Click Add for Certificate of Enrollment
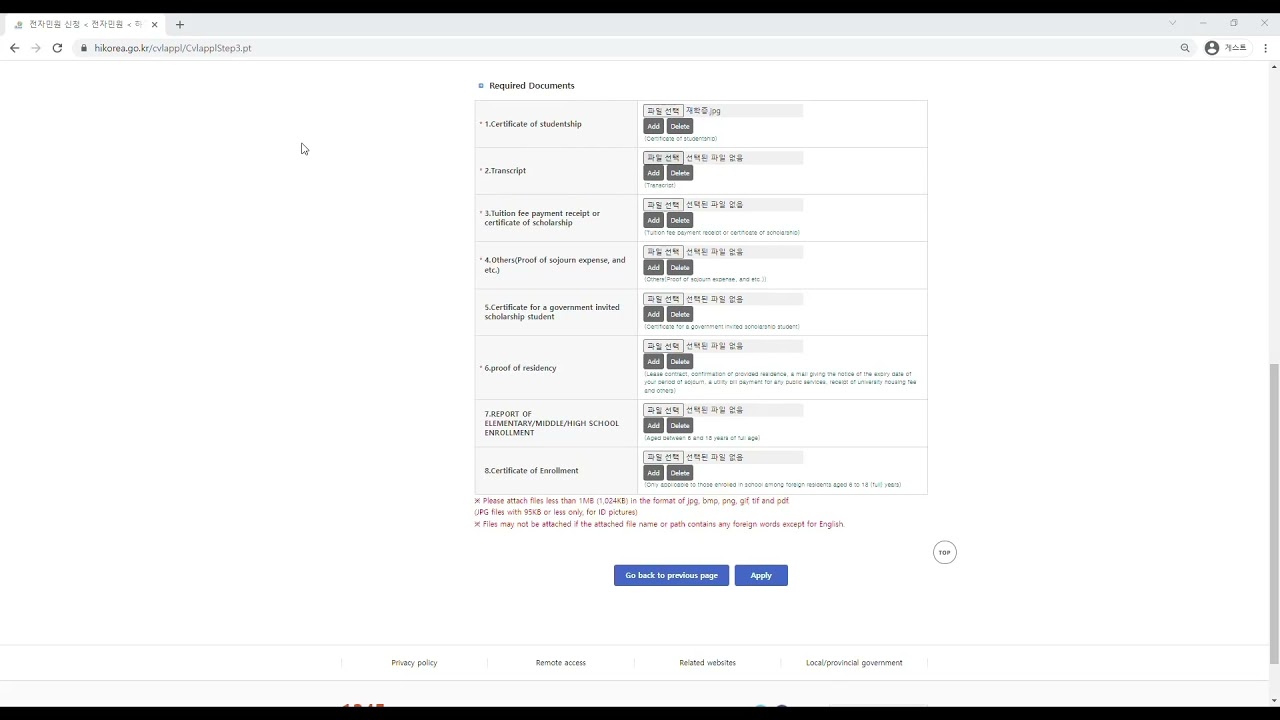 point(653,472)
